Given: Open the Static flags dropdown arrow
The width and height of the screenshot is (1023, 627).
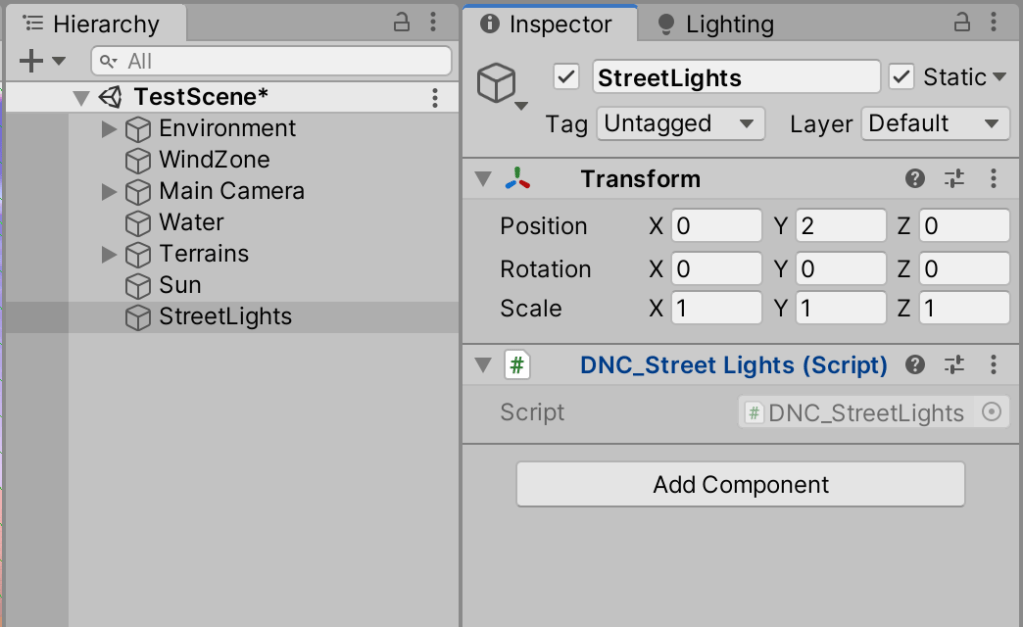Looking at the screenshot, I should (x=999, y=77).
